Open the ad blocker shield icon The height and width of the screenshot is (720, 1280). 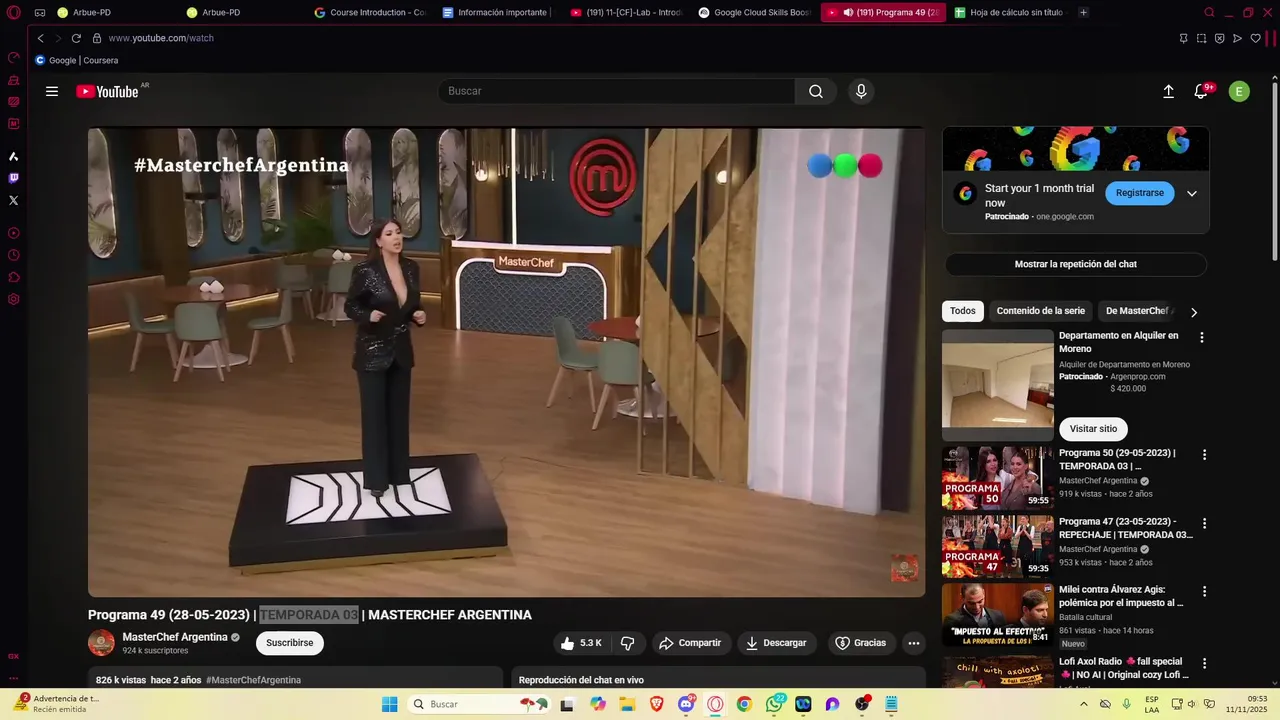(x=1219, y=38)
